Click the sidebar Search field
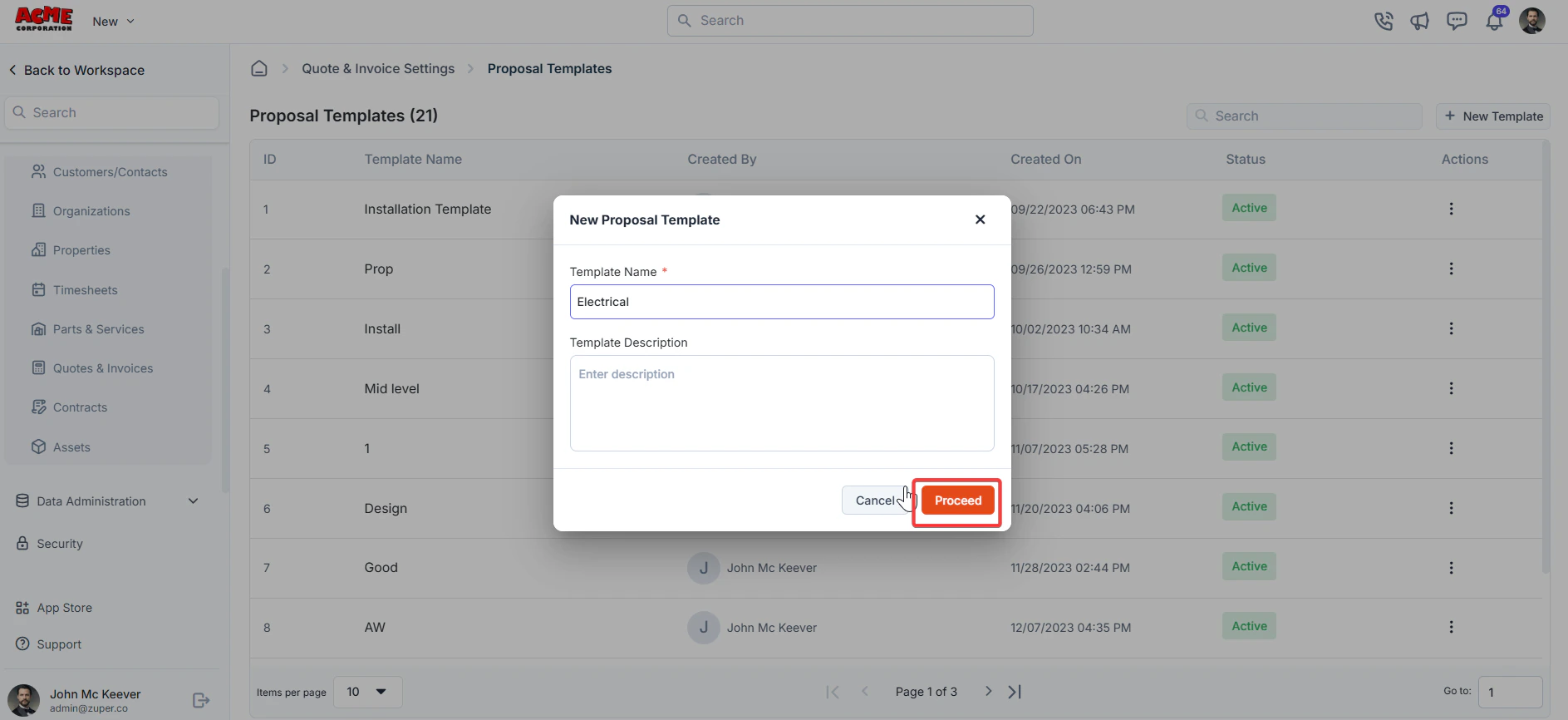Screen dimensions: 1568x720 click(112, 113)
